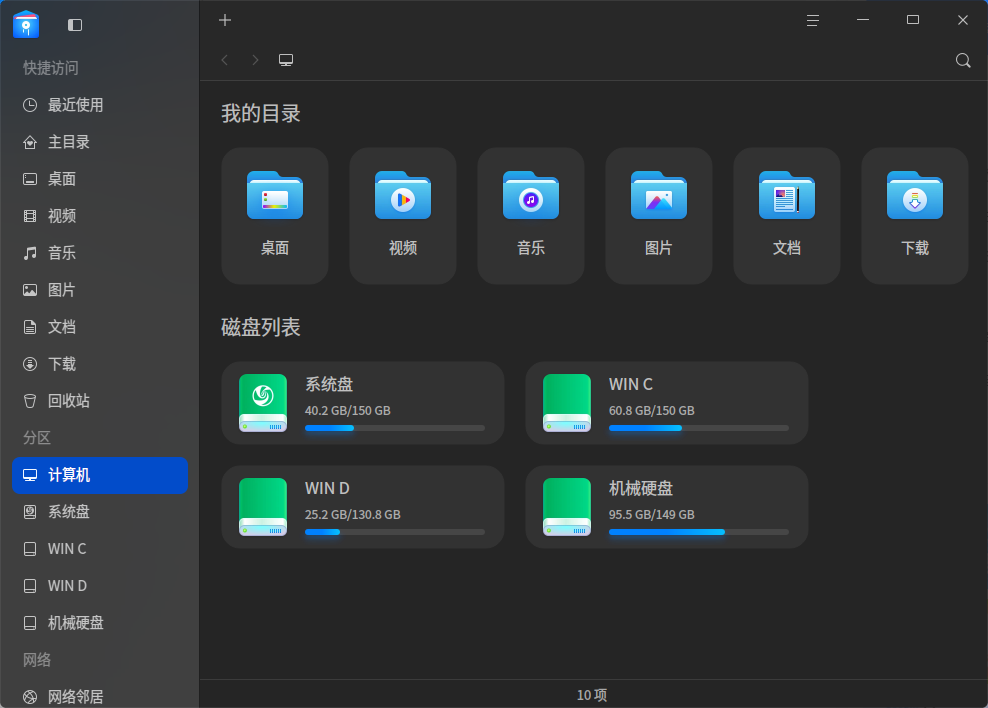988x708 pixels.
Task: Open the 系统盘 disk tile
Action: (363, 403)
